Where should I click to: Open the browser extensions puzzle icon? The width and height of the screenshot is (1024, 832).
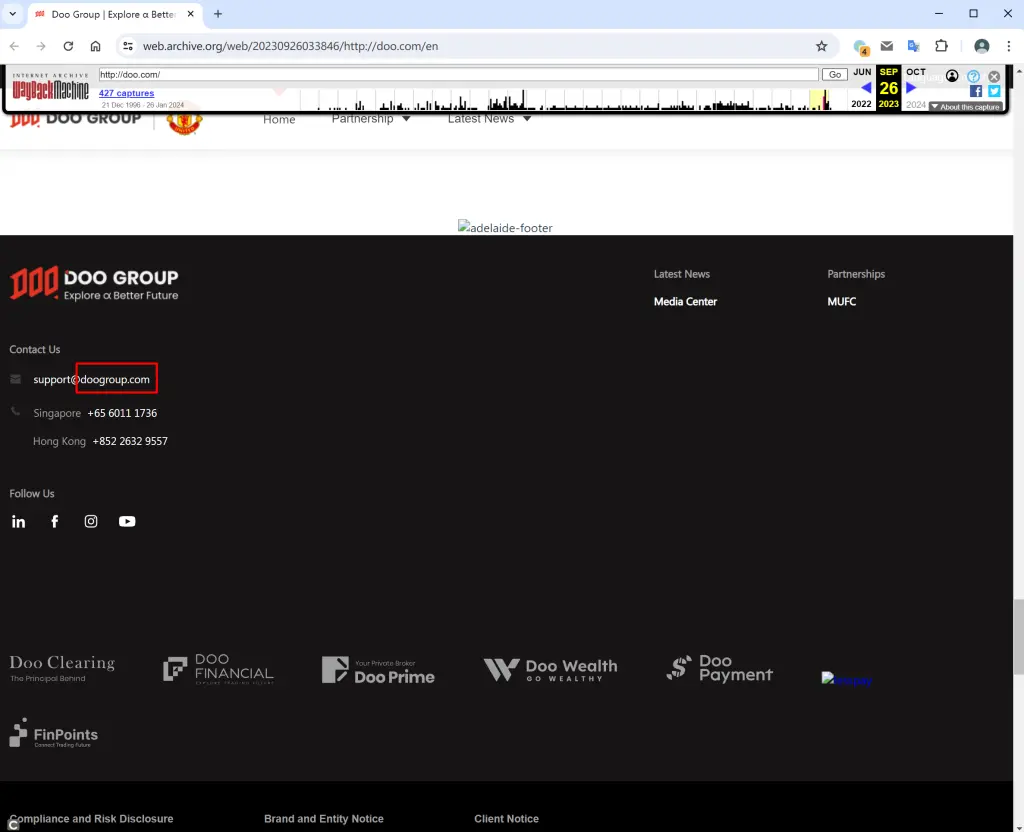pos(941,46)
